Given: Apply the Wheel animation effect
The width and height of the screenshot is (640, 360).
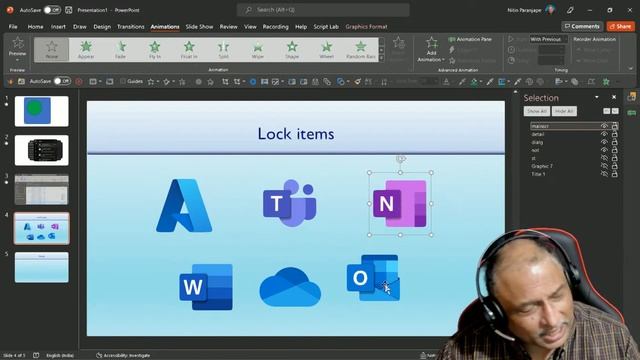Looking at the screenshot, I should click(x=326, y=49).
